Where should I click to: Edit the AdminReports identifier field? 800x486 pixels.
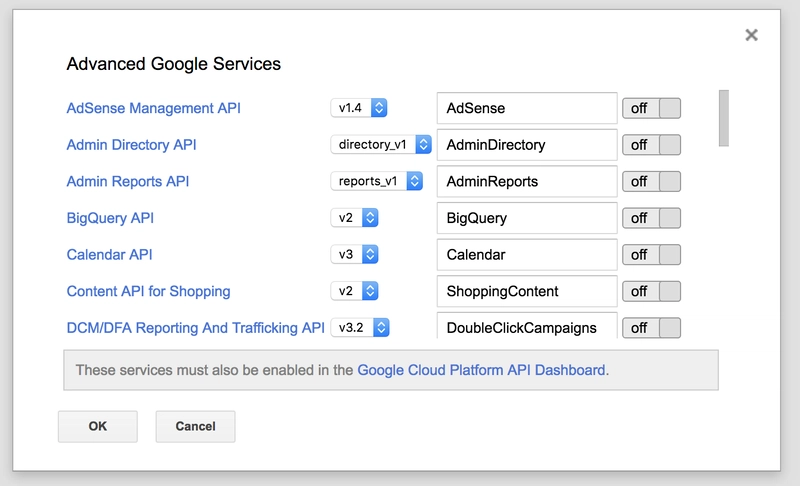point(527,182)
